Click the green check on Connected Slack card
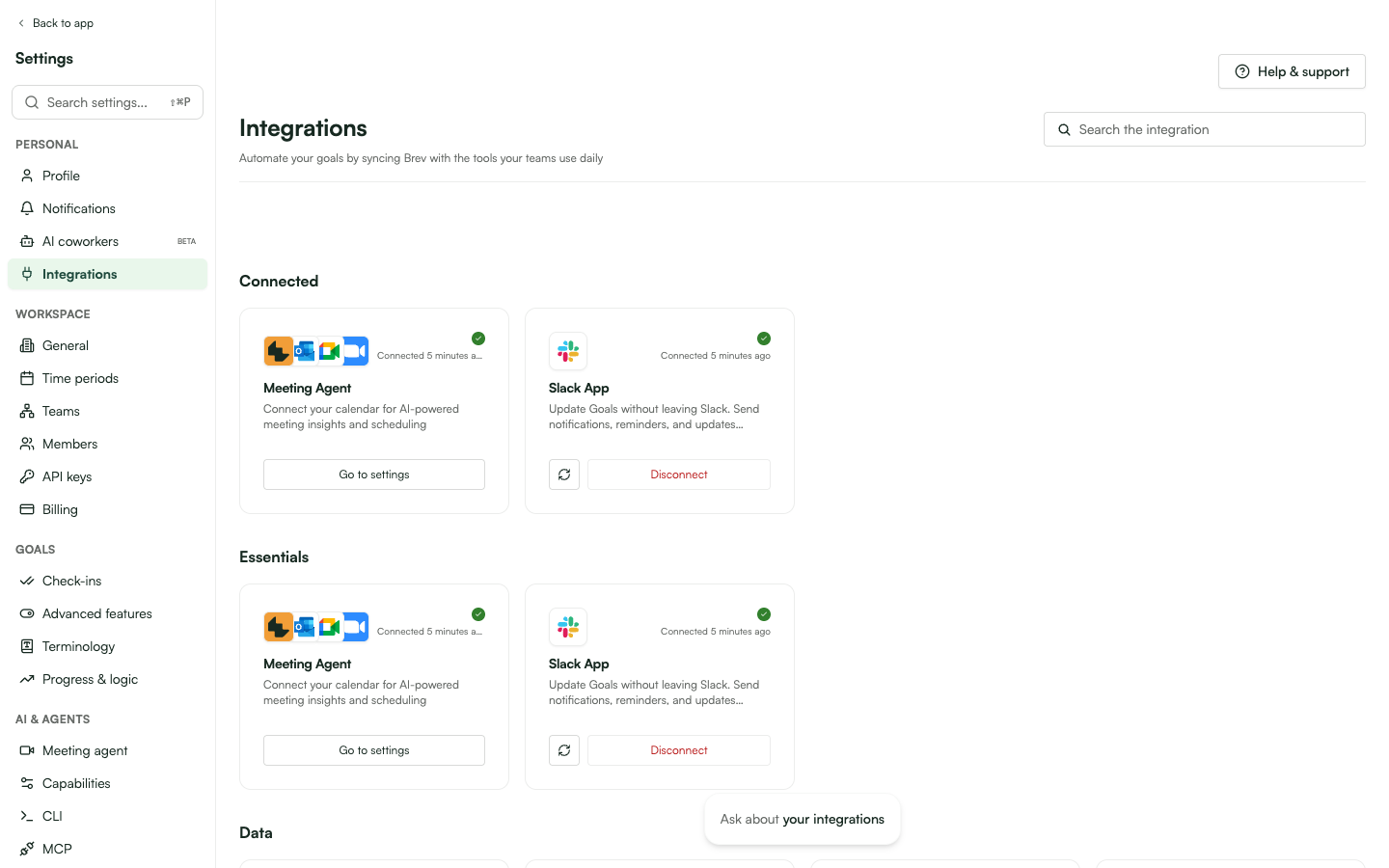 click(764, 339)
